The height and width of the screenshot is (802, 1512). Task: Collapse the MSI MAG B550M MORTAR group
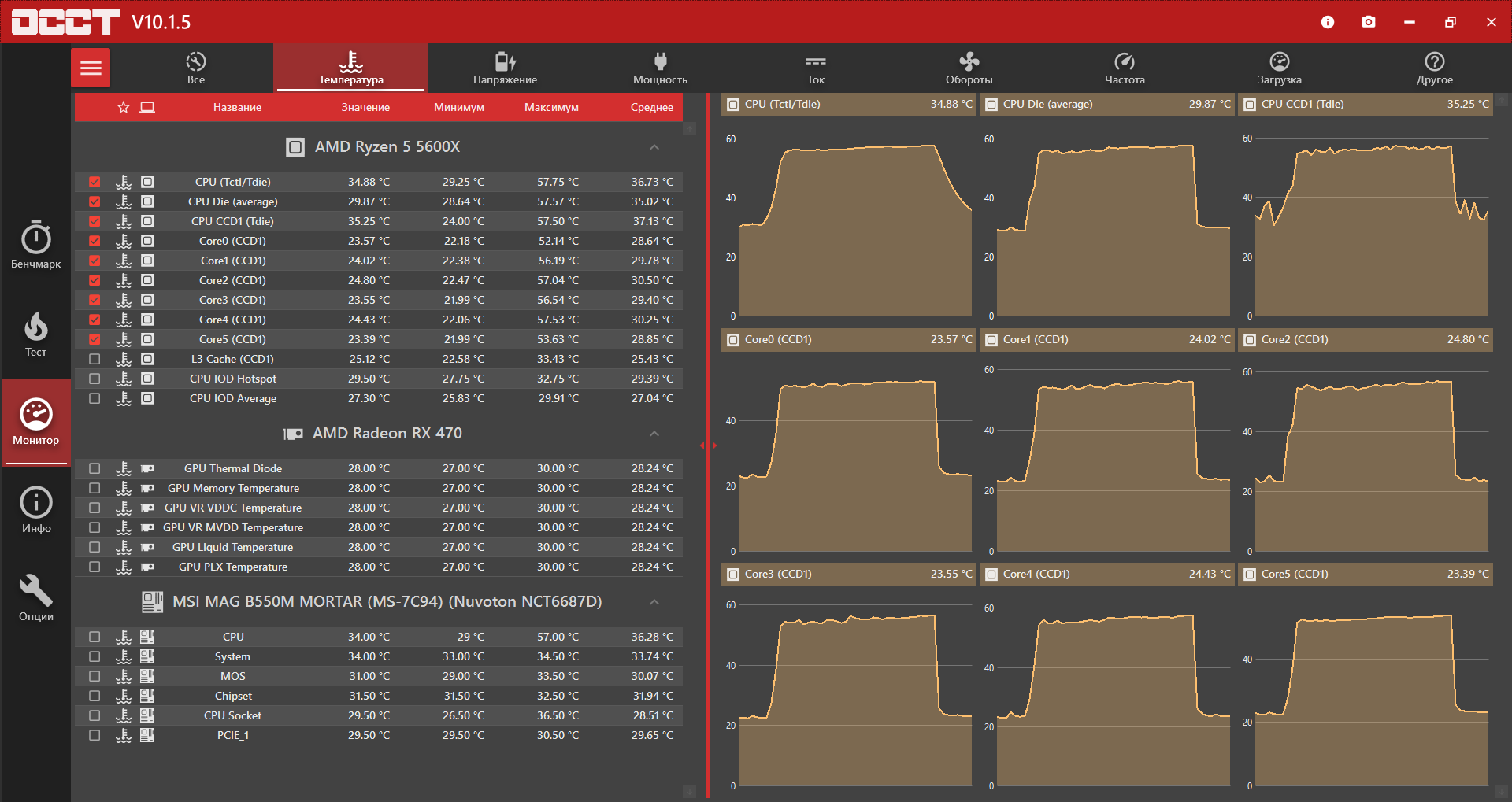pos(654,602)
